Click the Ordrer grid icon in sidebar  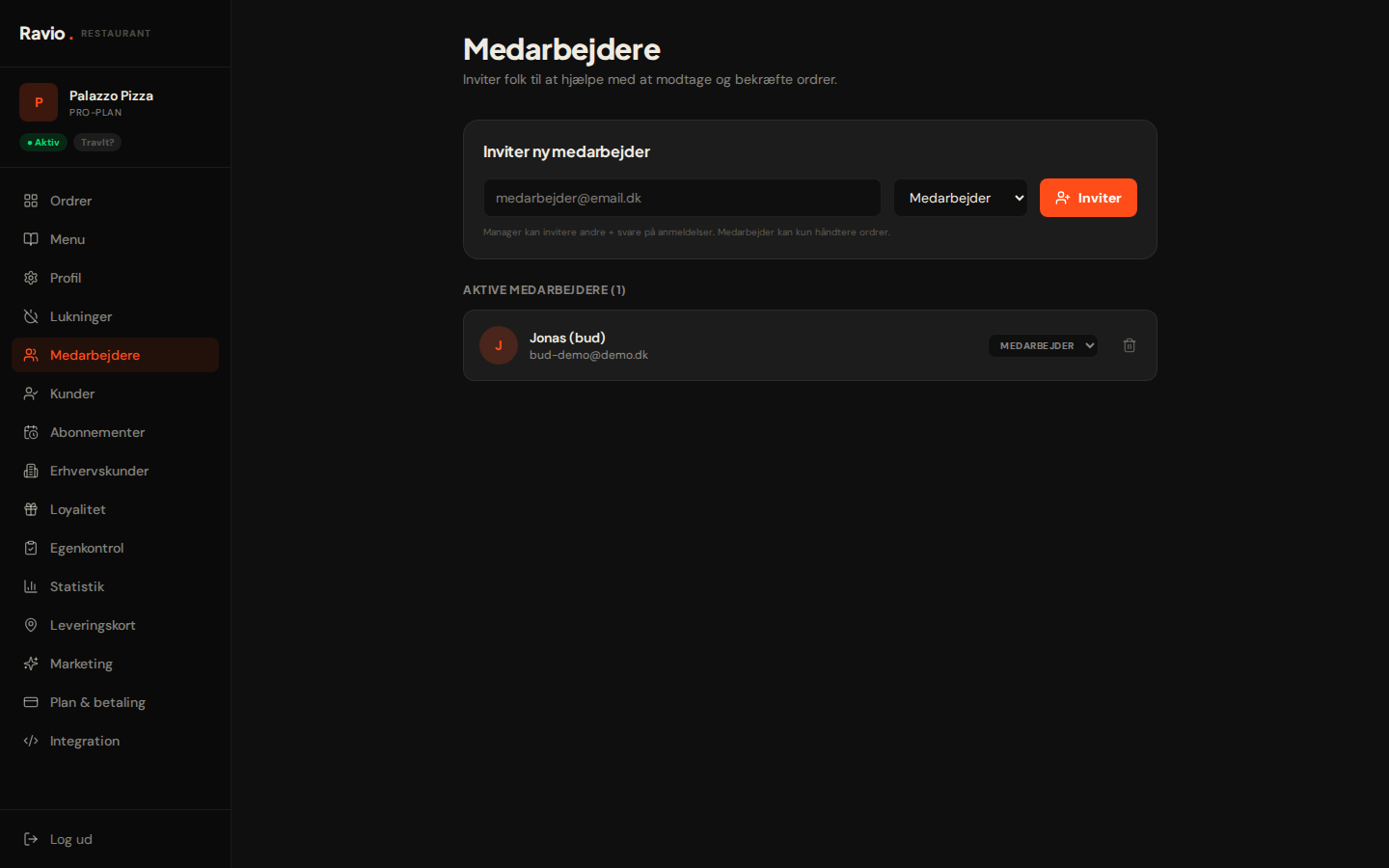tap(31, 201)
